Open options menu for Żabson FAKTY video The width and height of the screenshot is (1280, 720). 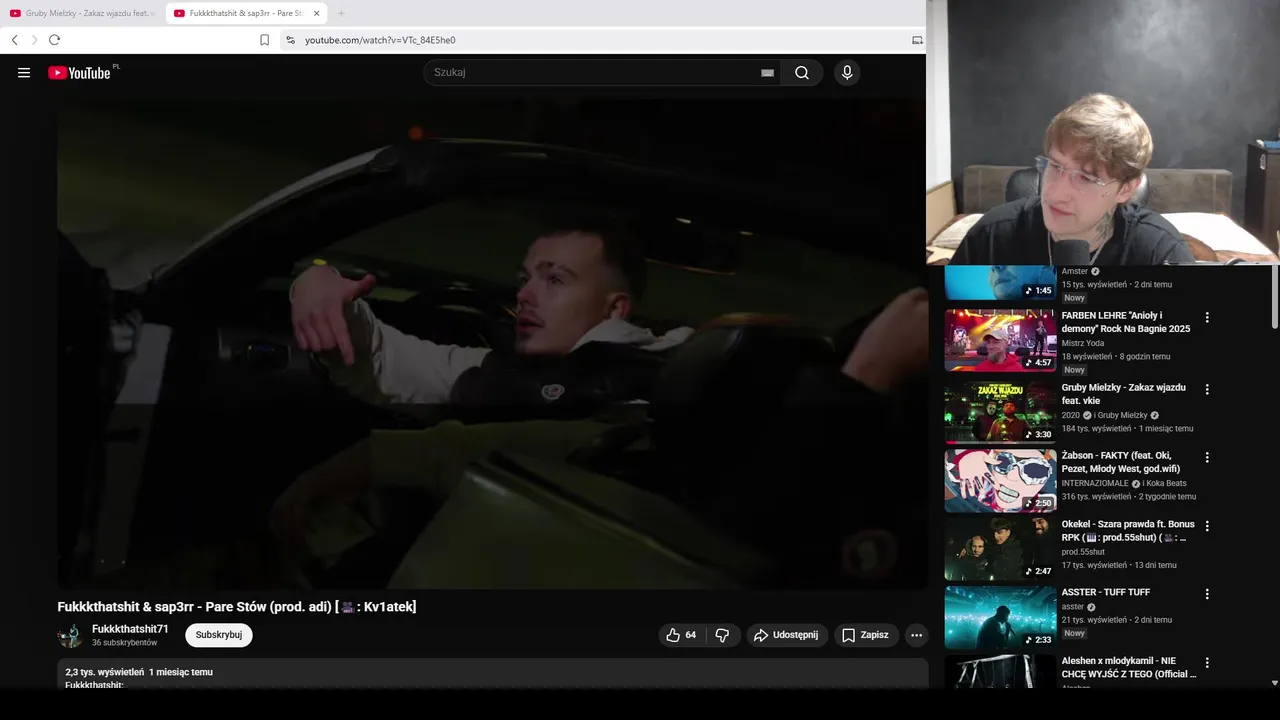[1207, 457]
